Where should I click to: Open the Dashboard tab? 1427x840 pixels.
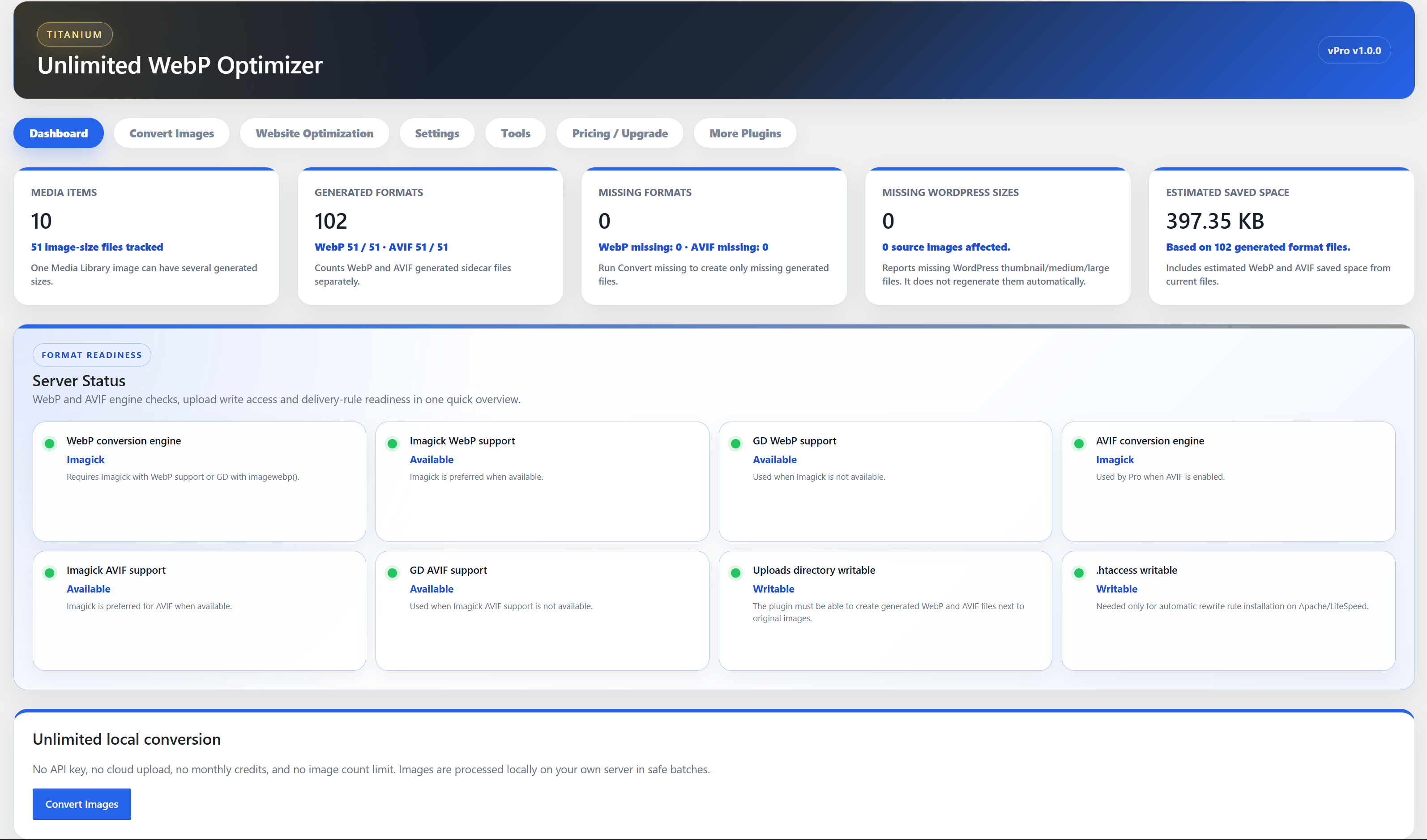58,133
